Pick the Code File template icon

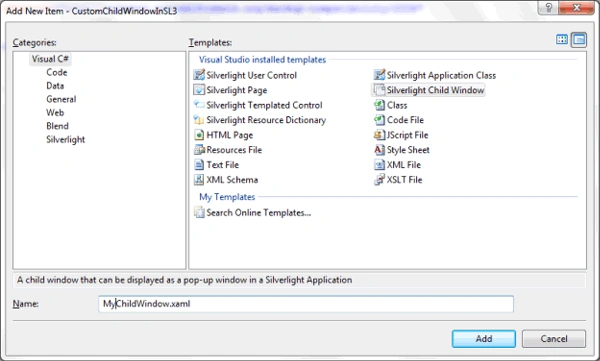tap(379, 120)
